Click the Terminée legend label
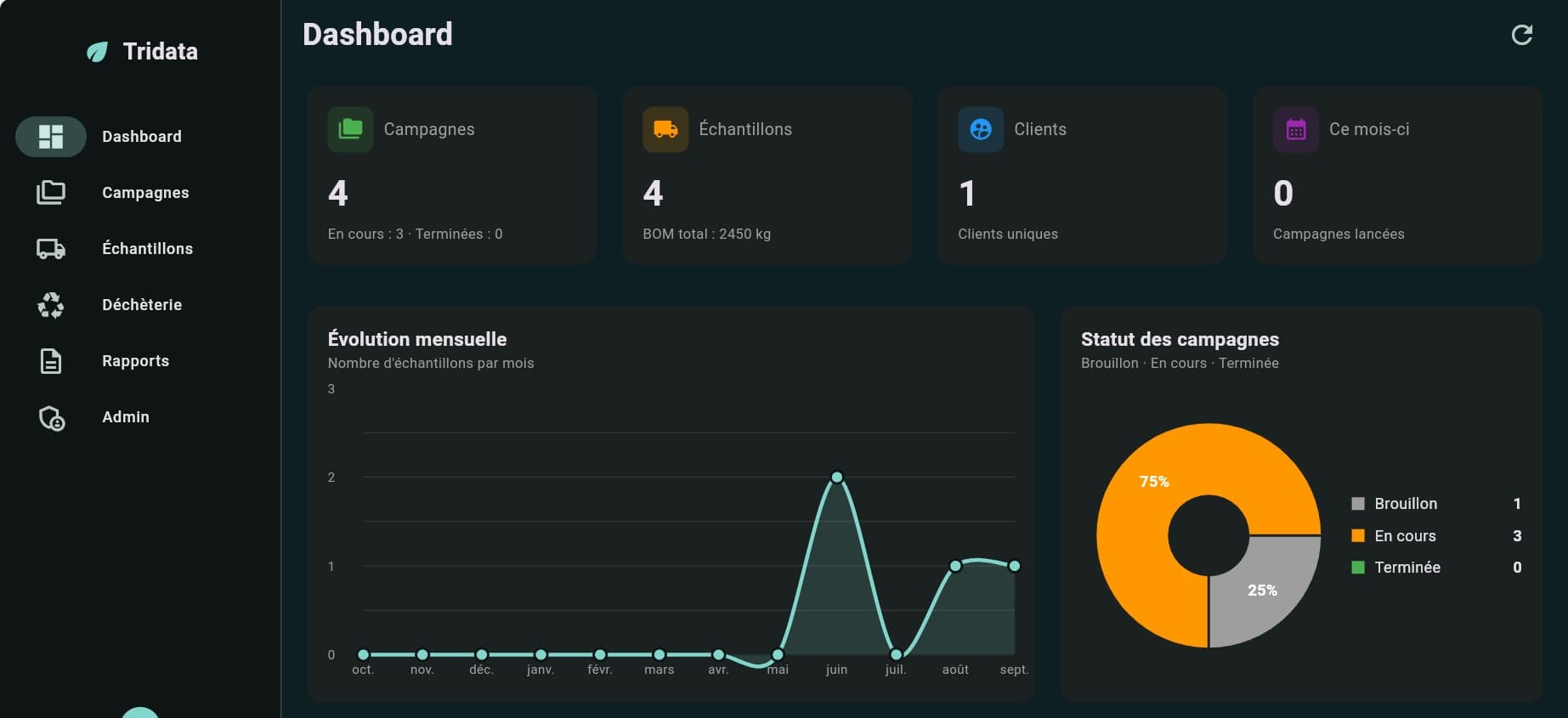 (x=1407, y=568)
